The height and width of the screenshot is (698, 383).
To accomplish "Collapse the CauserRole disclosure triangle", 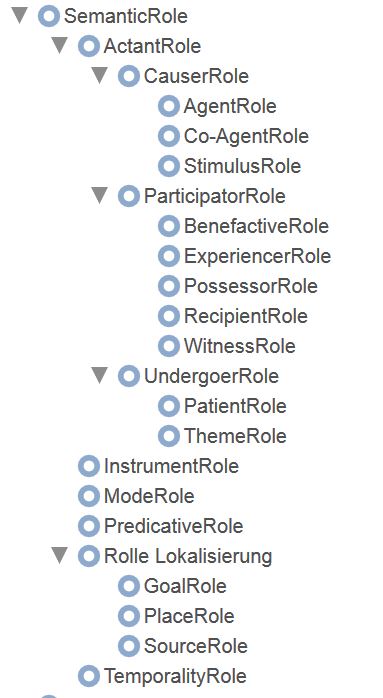I will tap(99, 76).
